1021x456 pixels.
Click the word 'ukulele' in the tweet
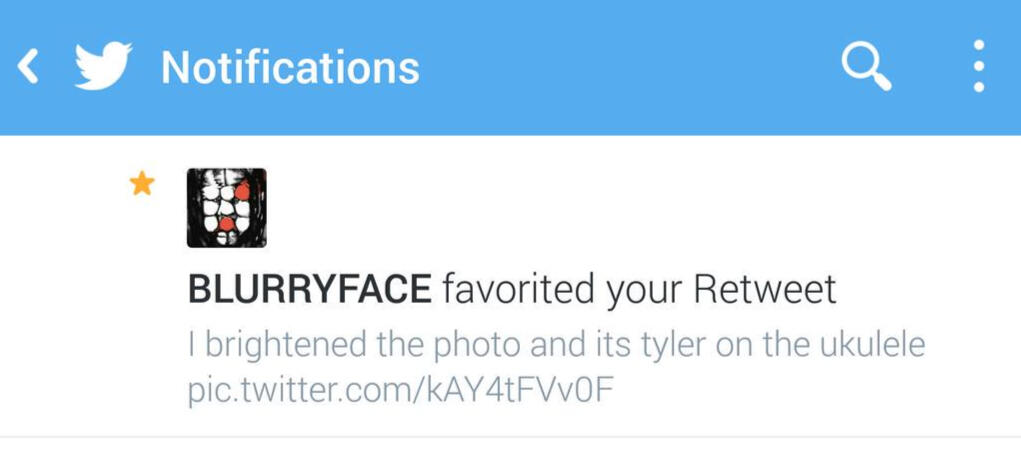pos(872,346)
